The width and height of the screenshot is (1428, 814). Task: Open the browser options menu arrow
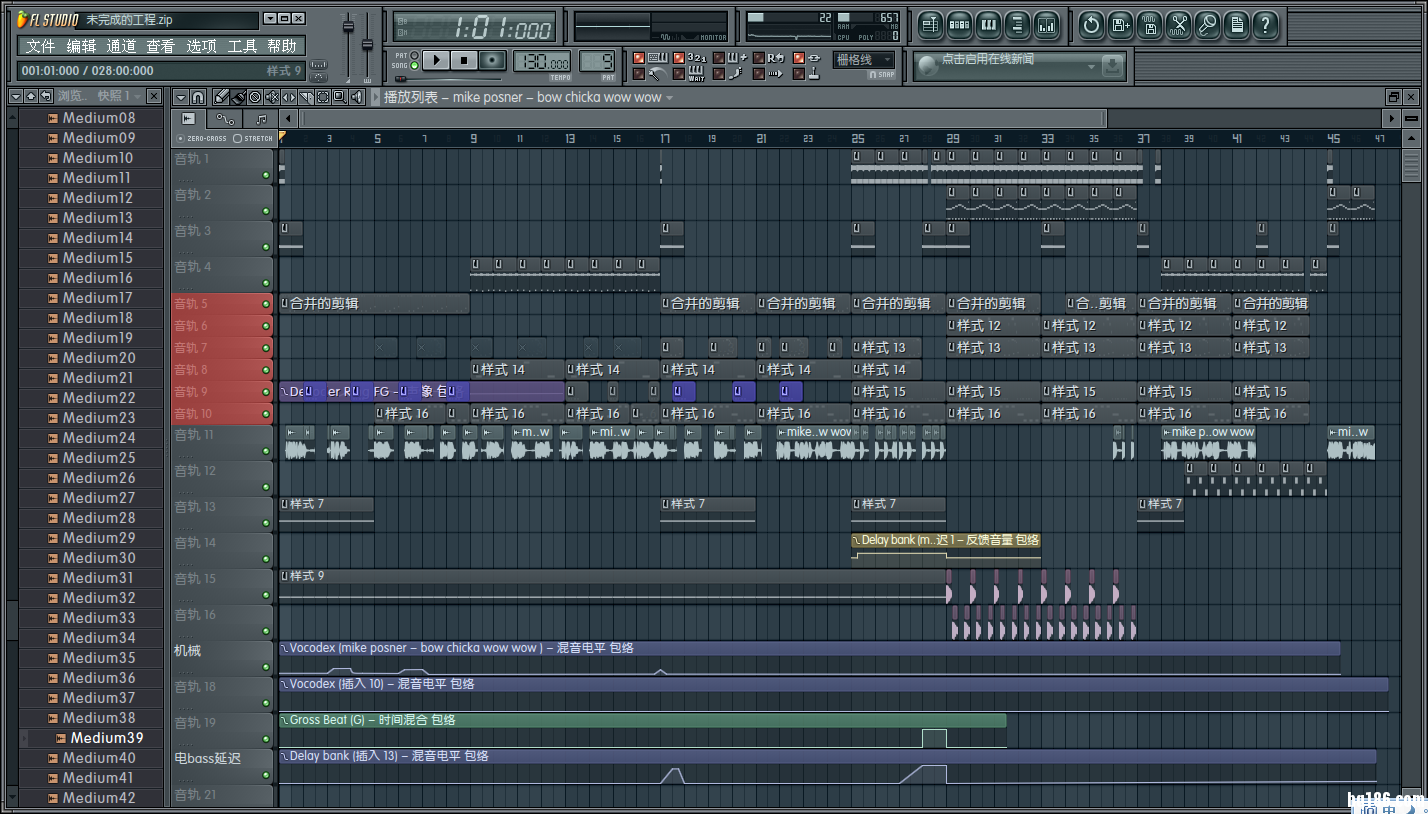(15, 96)
